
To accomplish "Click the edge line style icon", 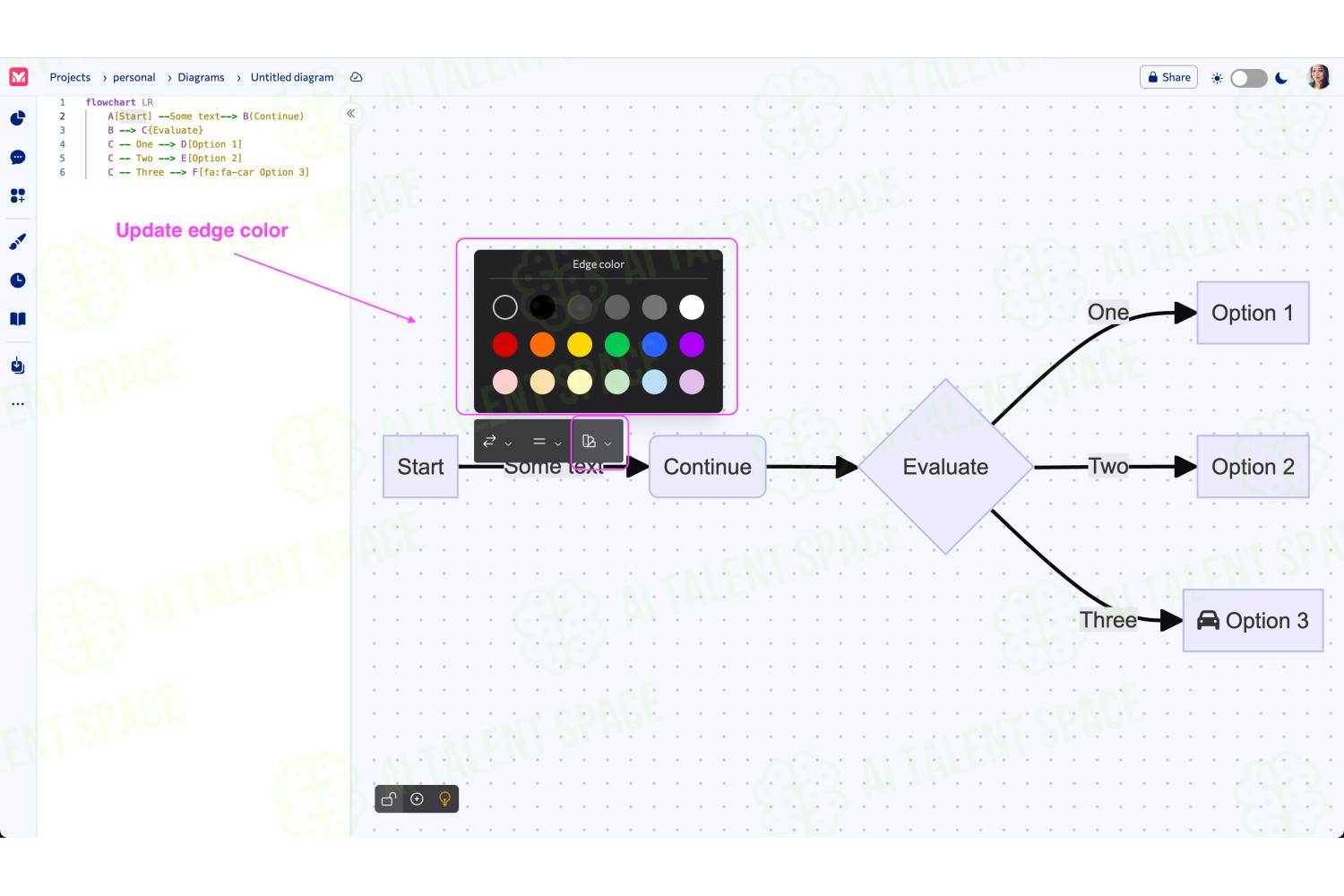I will tap(538, 441).
